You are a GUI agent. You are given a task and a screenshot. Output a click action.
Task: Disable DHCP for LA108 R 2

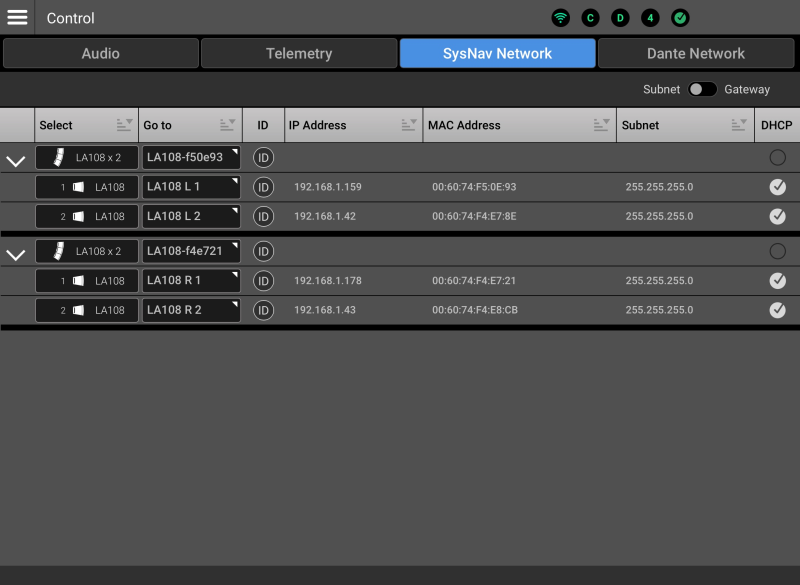point(777,310)
